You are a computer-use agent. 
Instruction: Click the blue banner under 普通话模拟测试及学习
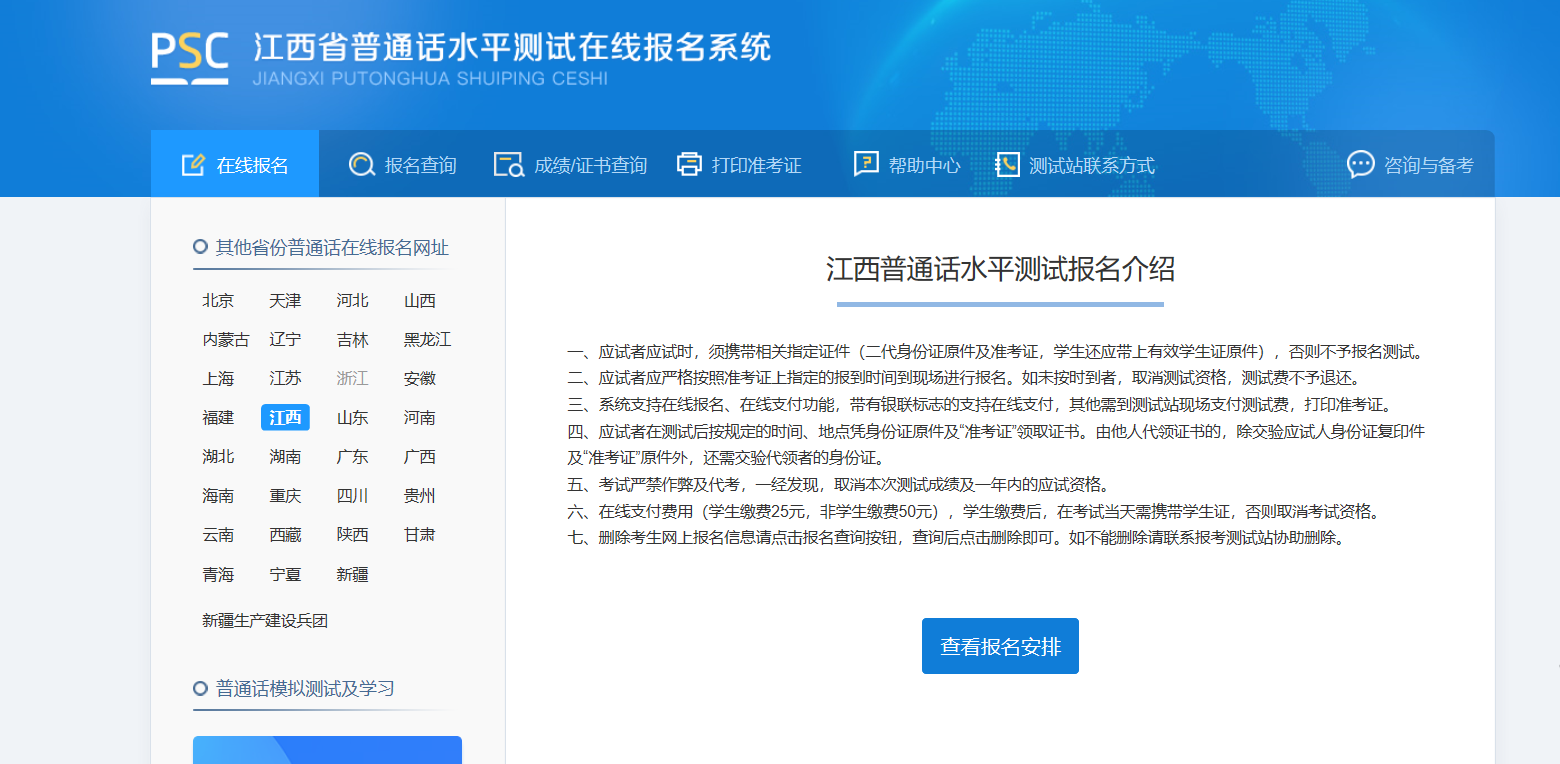pos(327,750)
